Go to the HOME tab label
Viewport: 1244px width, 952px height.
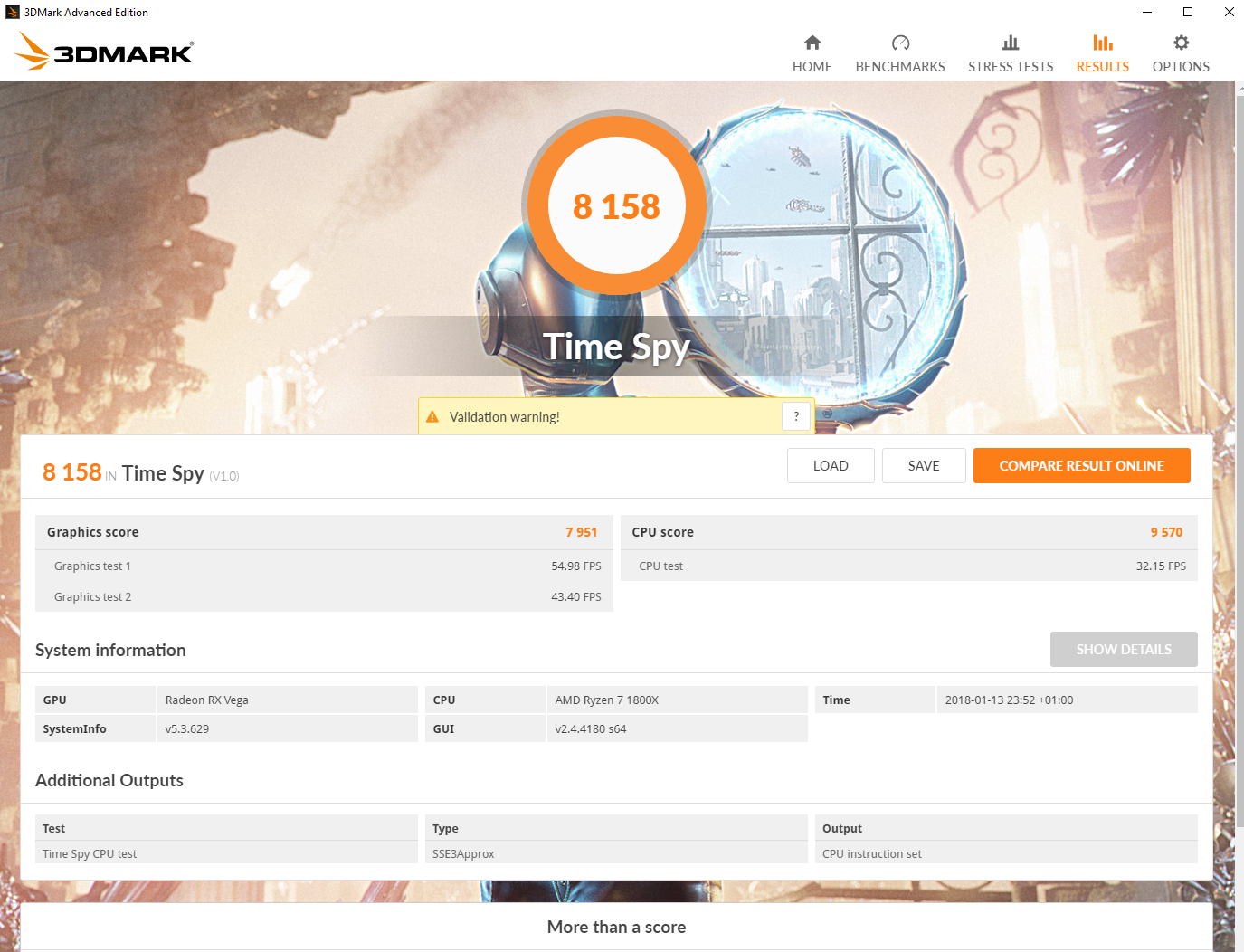[x=812, y=67]
